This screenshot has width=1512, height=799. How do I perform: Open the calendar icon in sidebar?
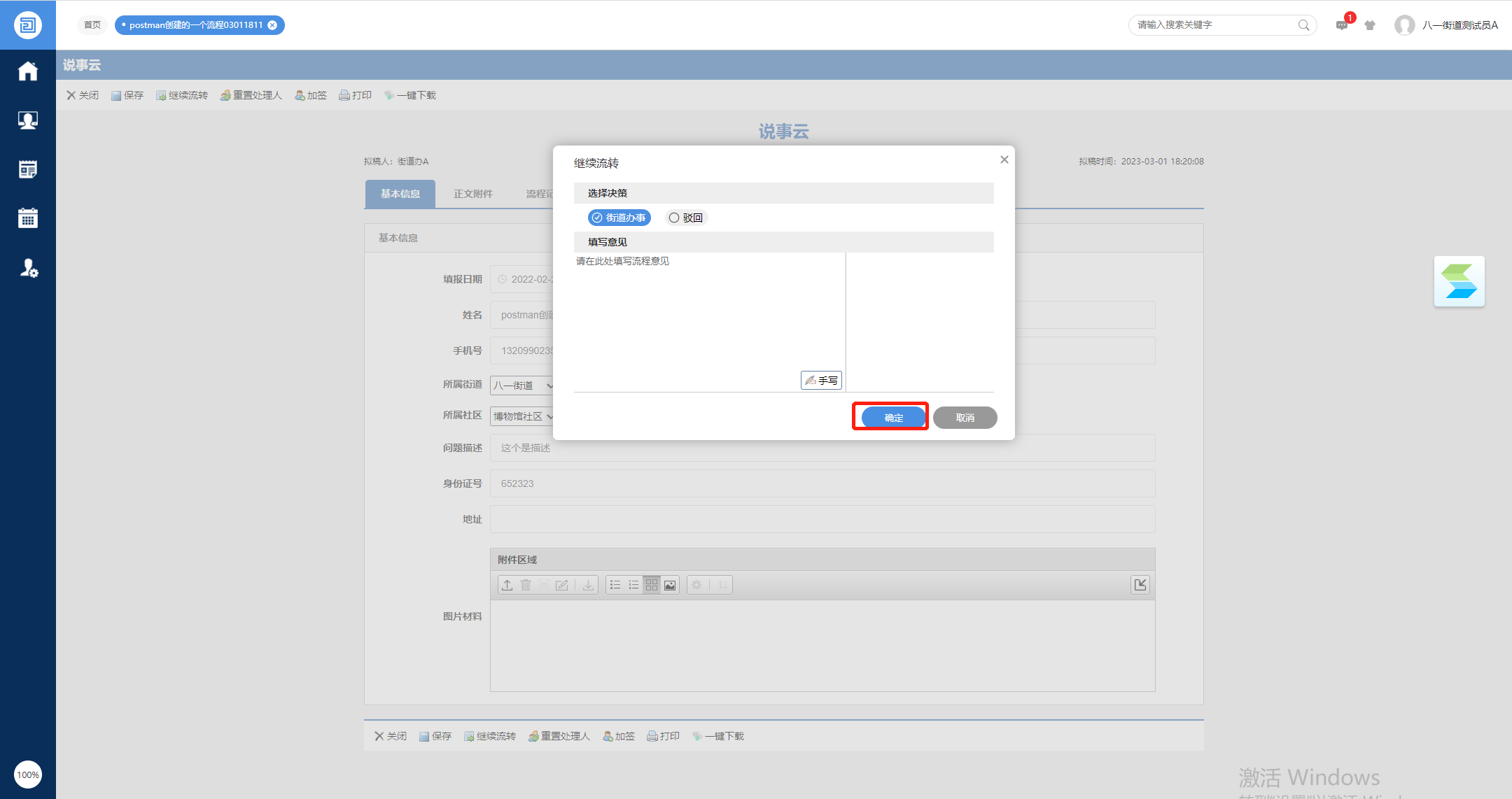[28, 218]
